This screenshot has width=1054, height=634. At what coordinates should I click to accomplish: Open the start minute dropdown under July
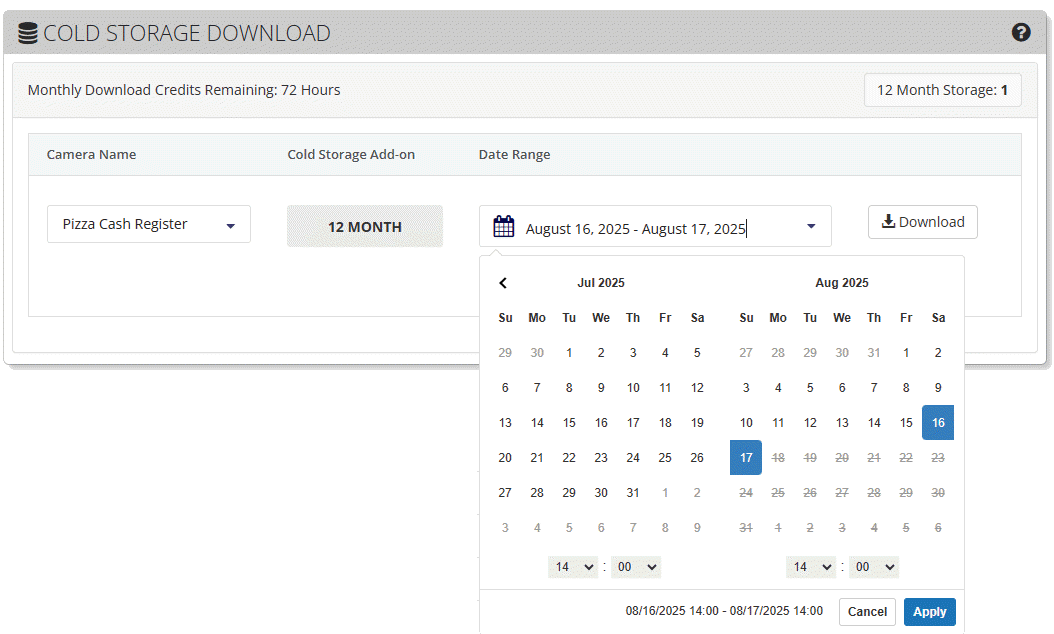(636, 567)
